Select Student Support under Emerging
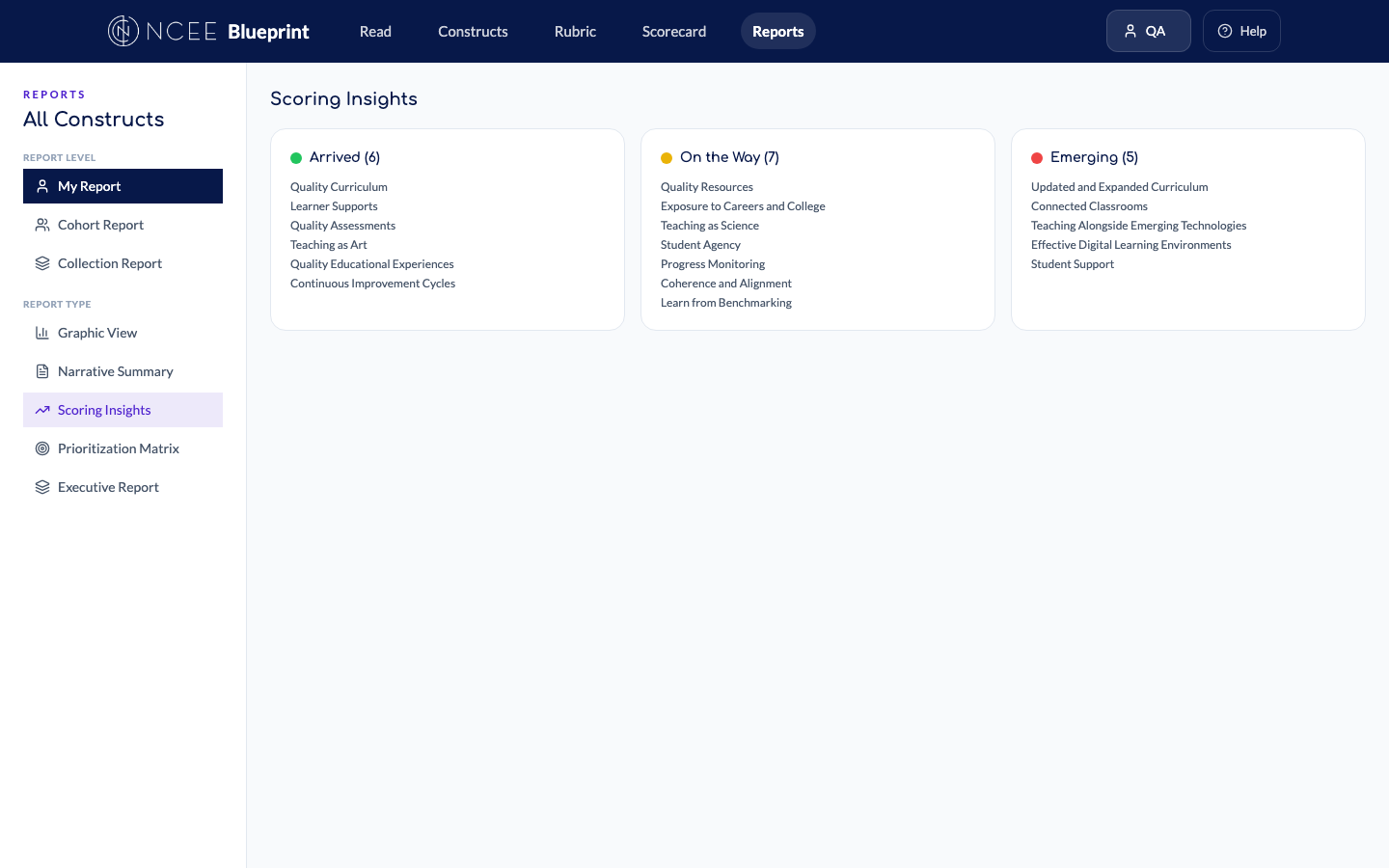The width and height of the screenshot is (1389, 868). [x=1072, y=263]
